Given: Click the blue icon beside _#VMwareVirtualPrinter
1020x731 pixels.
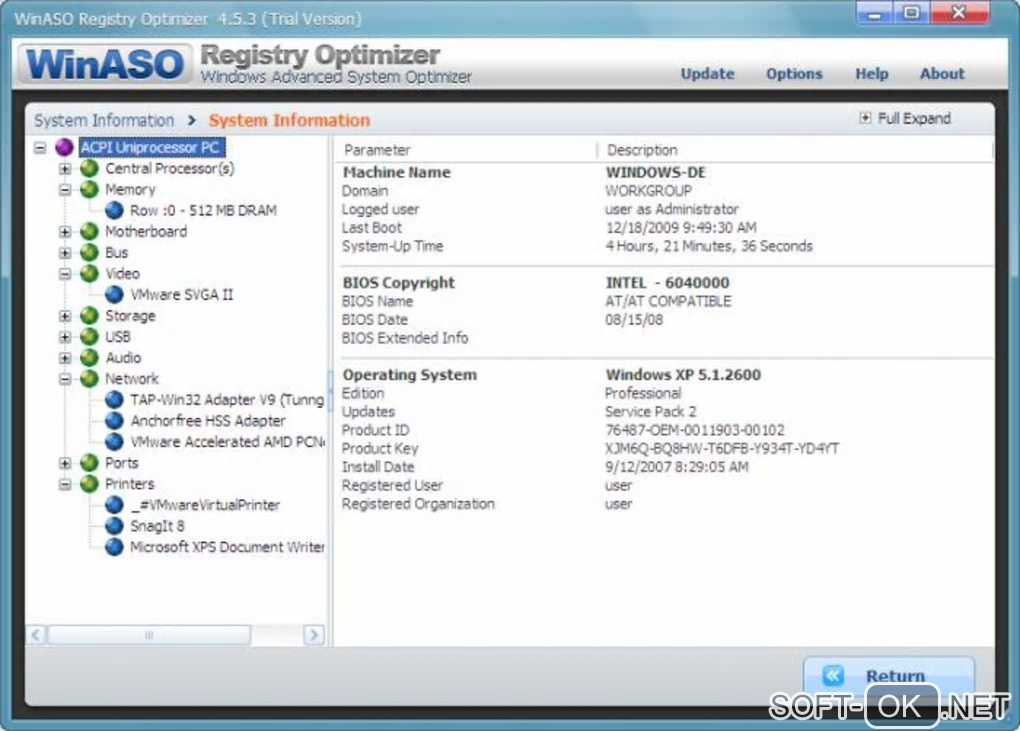Looking at the screenshot, I should 114,505.
